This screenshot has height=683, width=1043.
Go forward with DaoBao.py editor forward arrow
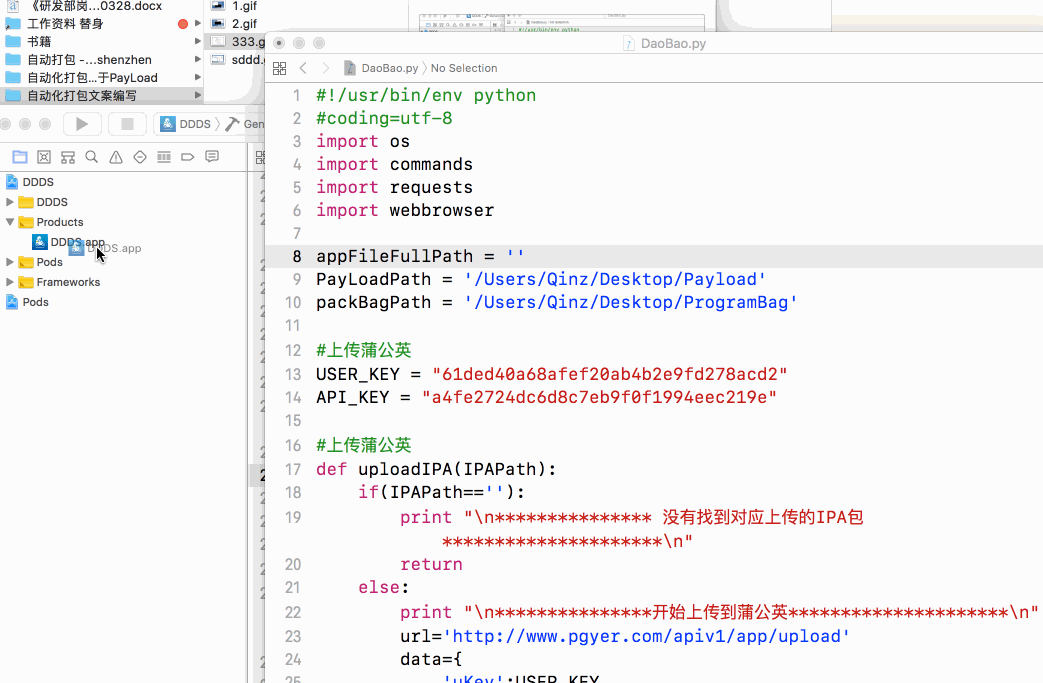click(x=325, y=68)
